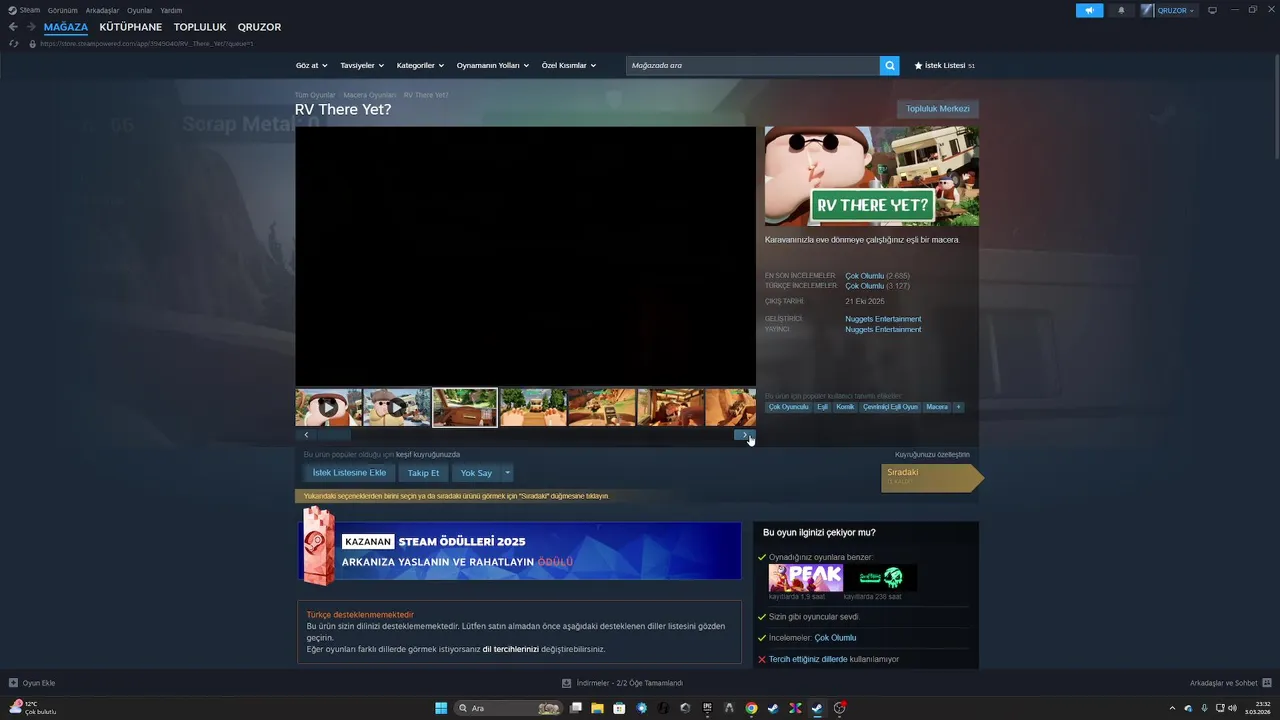
Task: Click the thumbnail strip scrollbar handle
Action: click(x=334, y=434)
